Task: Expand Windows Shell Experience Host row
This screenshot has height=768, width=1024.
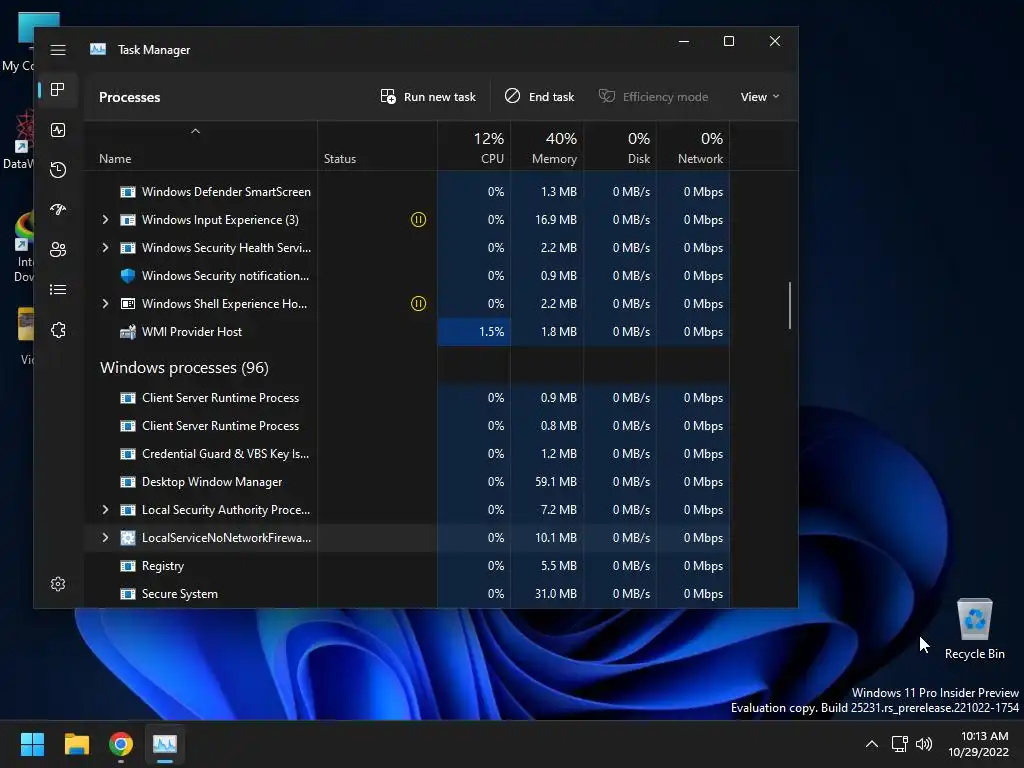Action: [105, 304]
